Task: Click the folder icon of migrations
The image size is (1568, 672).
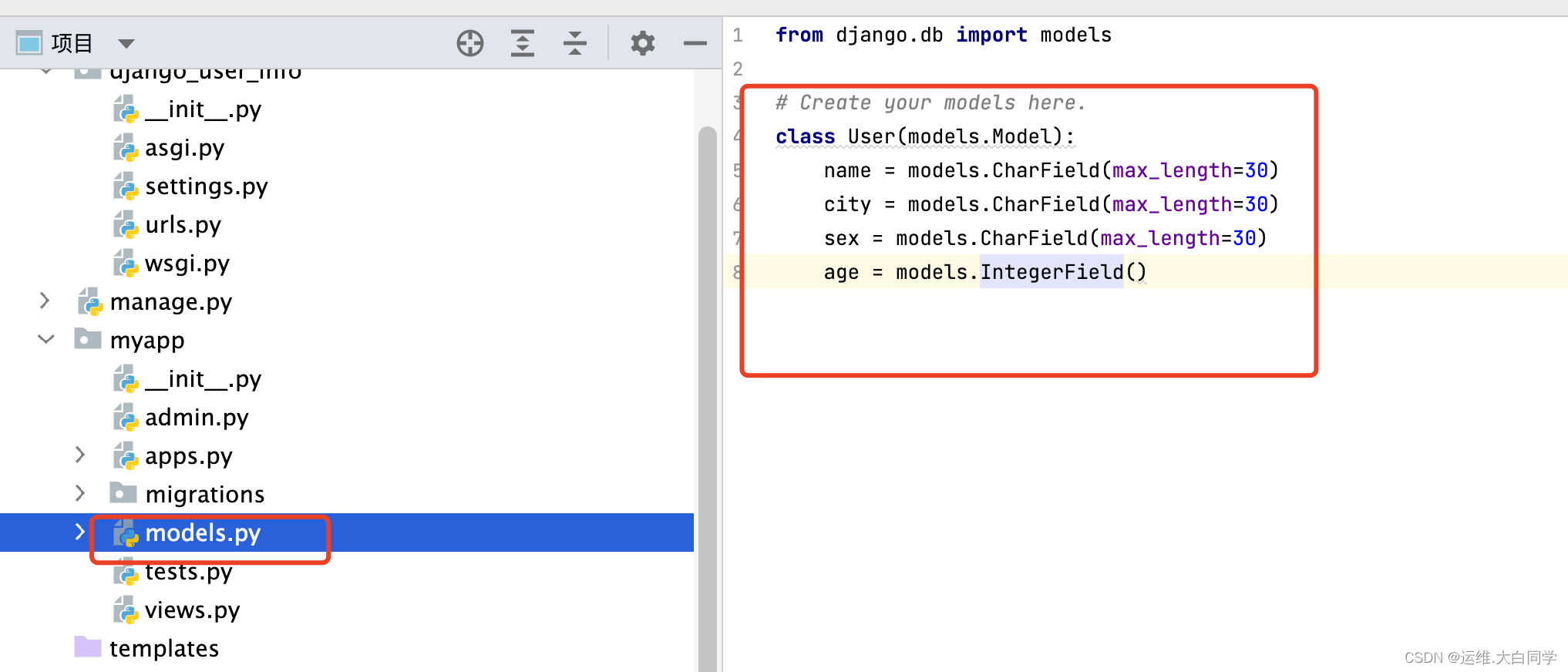Action: tap(123, 492)
